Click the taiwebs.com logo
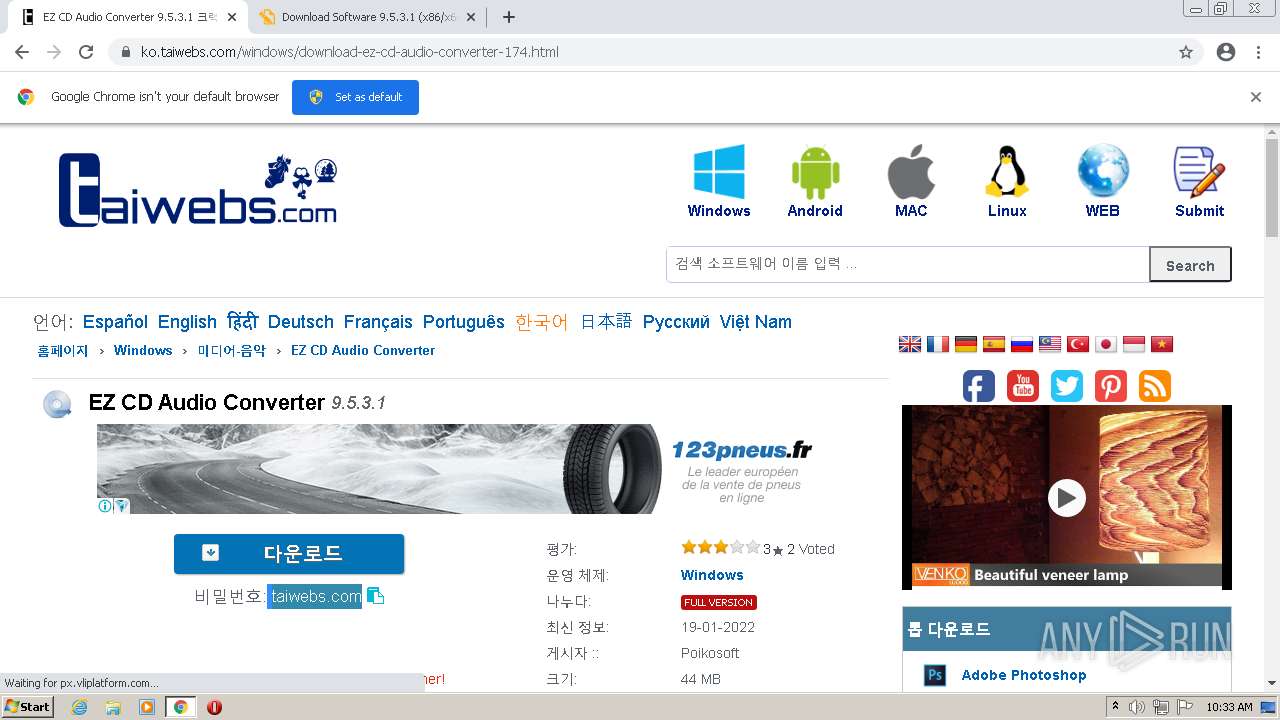The height and width of the screenshot is (720, 1280). [x=198, y=189]
